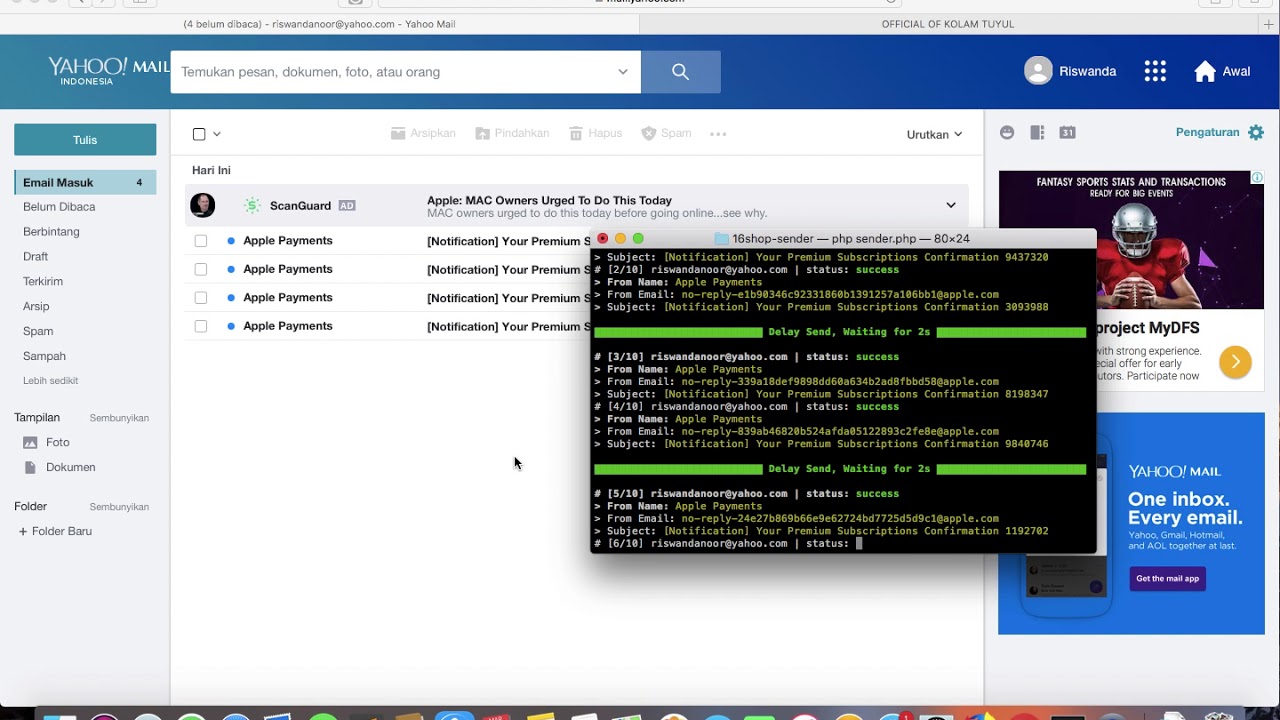Collapse sidebar with Lebih sedikit
Screen dimensions: 1280x720
coord(50,381)
